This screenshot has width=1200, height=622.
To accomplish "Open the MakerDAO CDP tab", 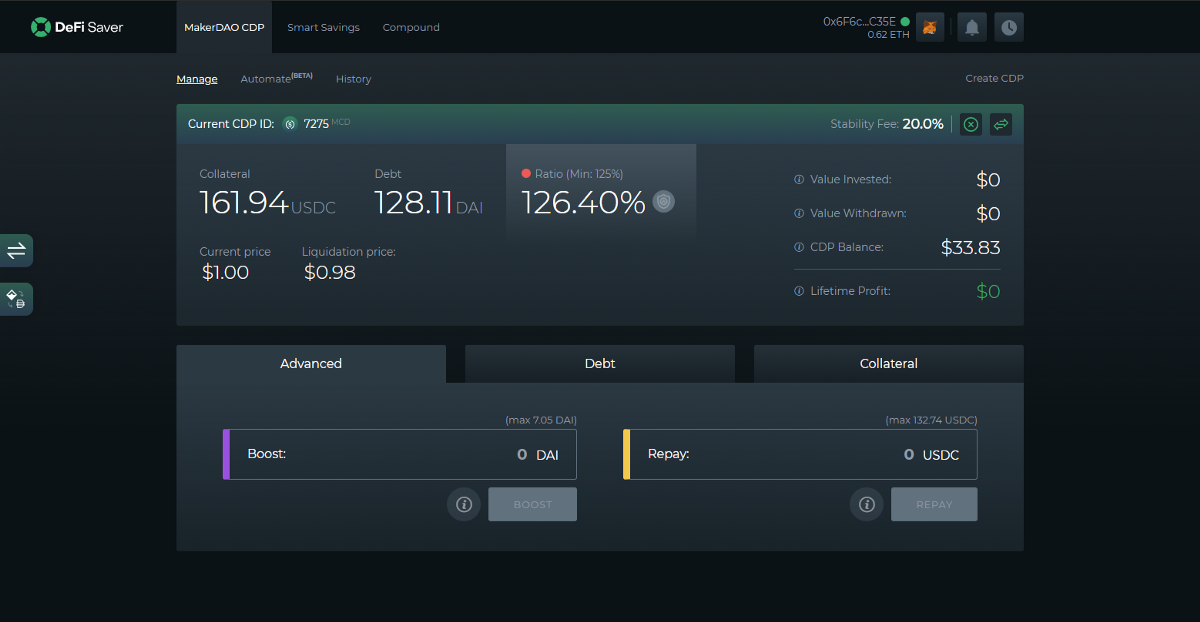I will [224, 27].
